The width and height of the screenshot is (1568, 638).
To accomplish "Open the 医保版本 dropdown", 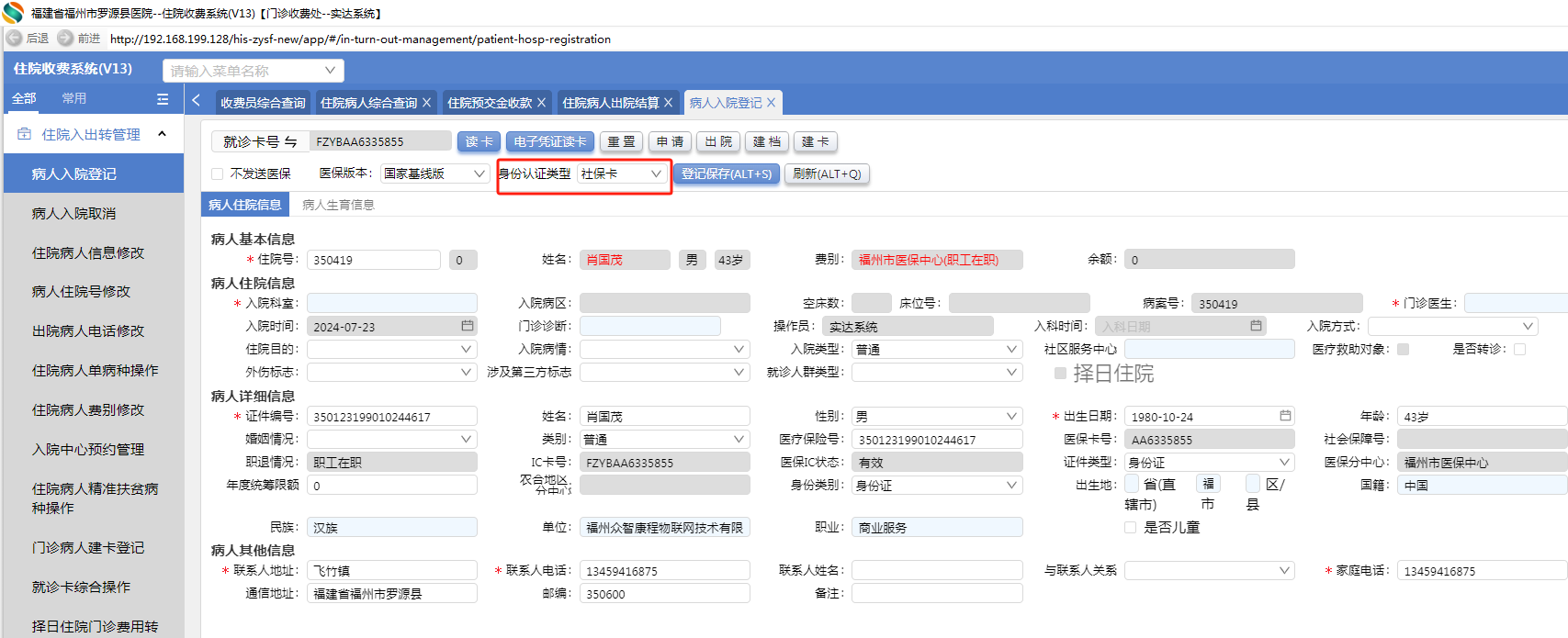I will point(434,173).
